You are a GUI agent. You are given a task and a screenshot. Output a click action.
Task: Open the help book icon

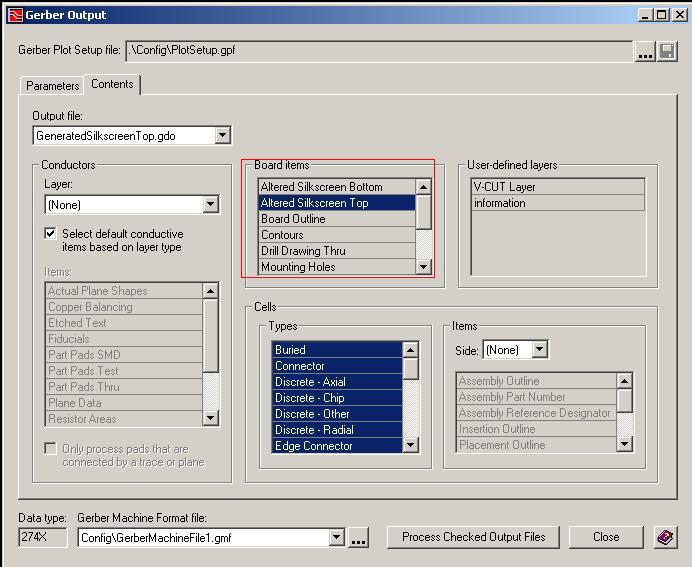pyautogui.click(x=665, y=537)
